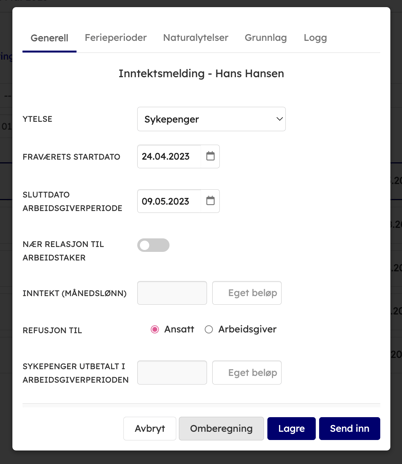The width and height of the screenshot is (402, 464).
Task: Save the form with Lagre
Action: (291, 429)
